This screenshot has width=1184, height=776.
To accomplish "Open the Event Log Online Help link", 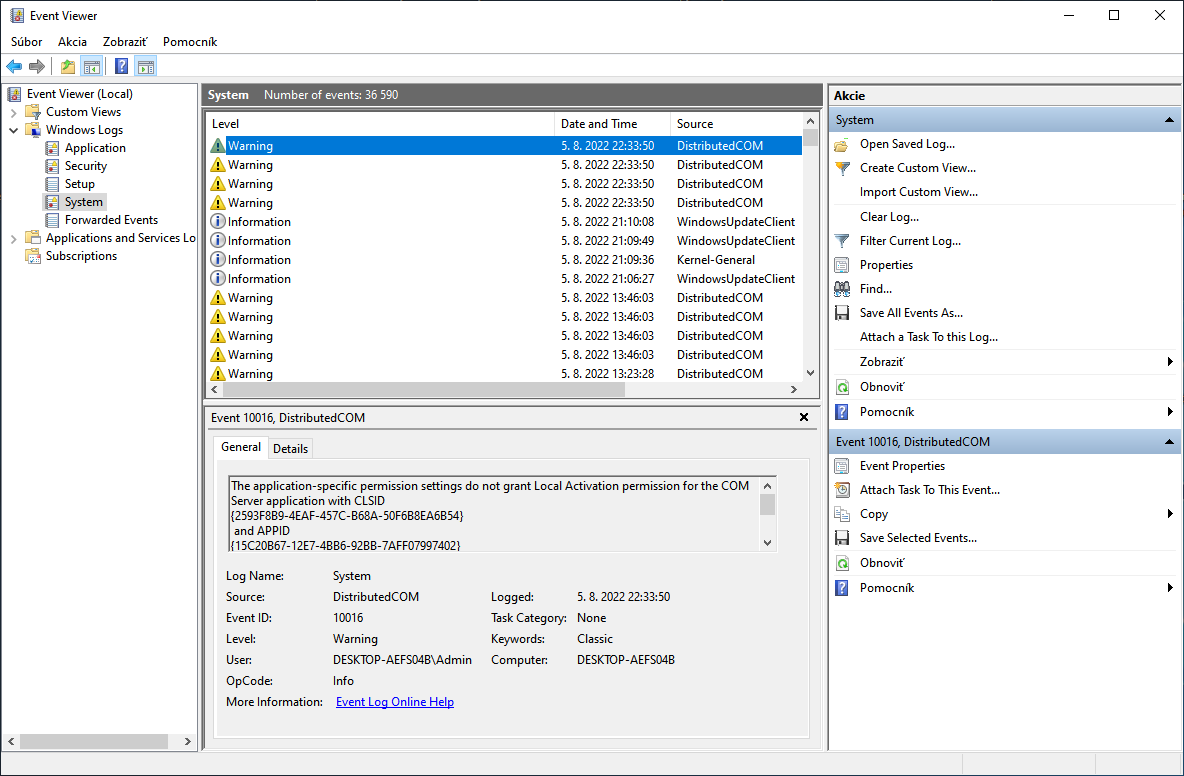I will pyautogui.click(x=394, y=702).
